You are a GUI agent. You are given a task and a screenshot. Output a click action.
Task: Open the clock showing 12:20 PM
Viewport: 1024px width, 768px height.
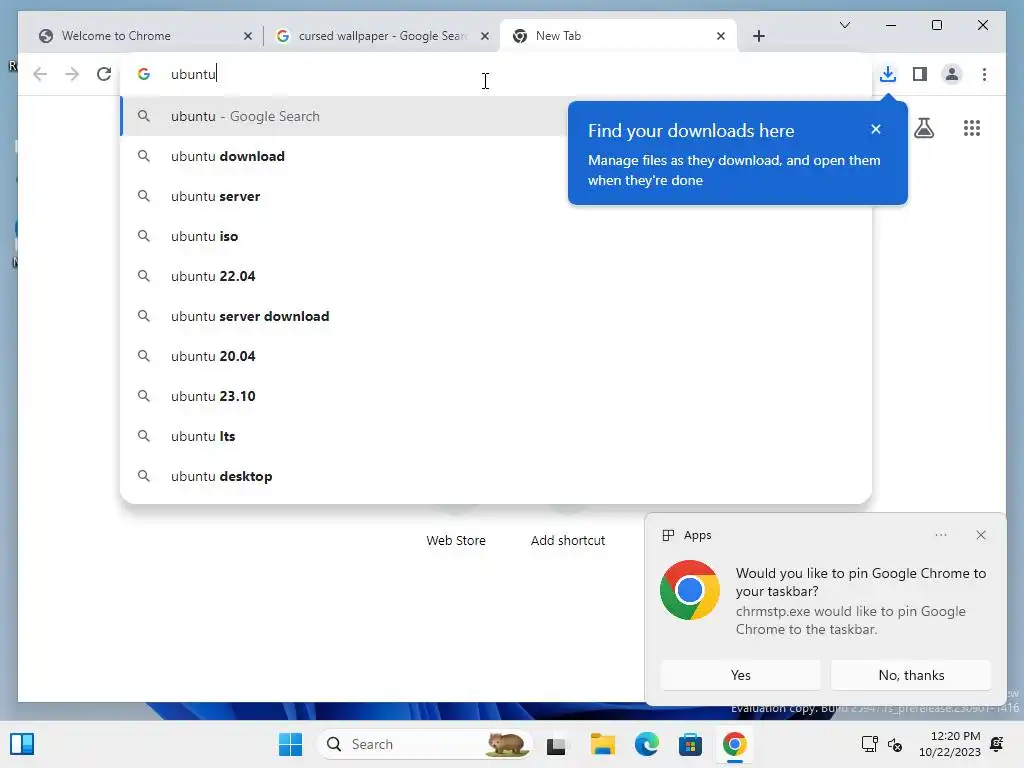(950, 744)
